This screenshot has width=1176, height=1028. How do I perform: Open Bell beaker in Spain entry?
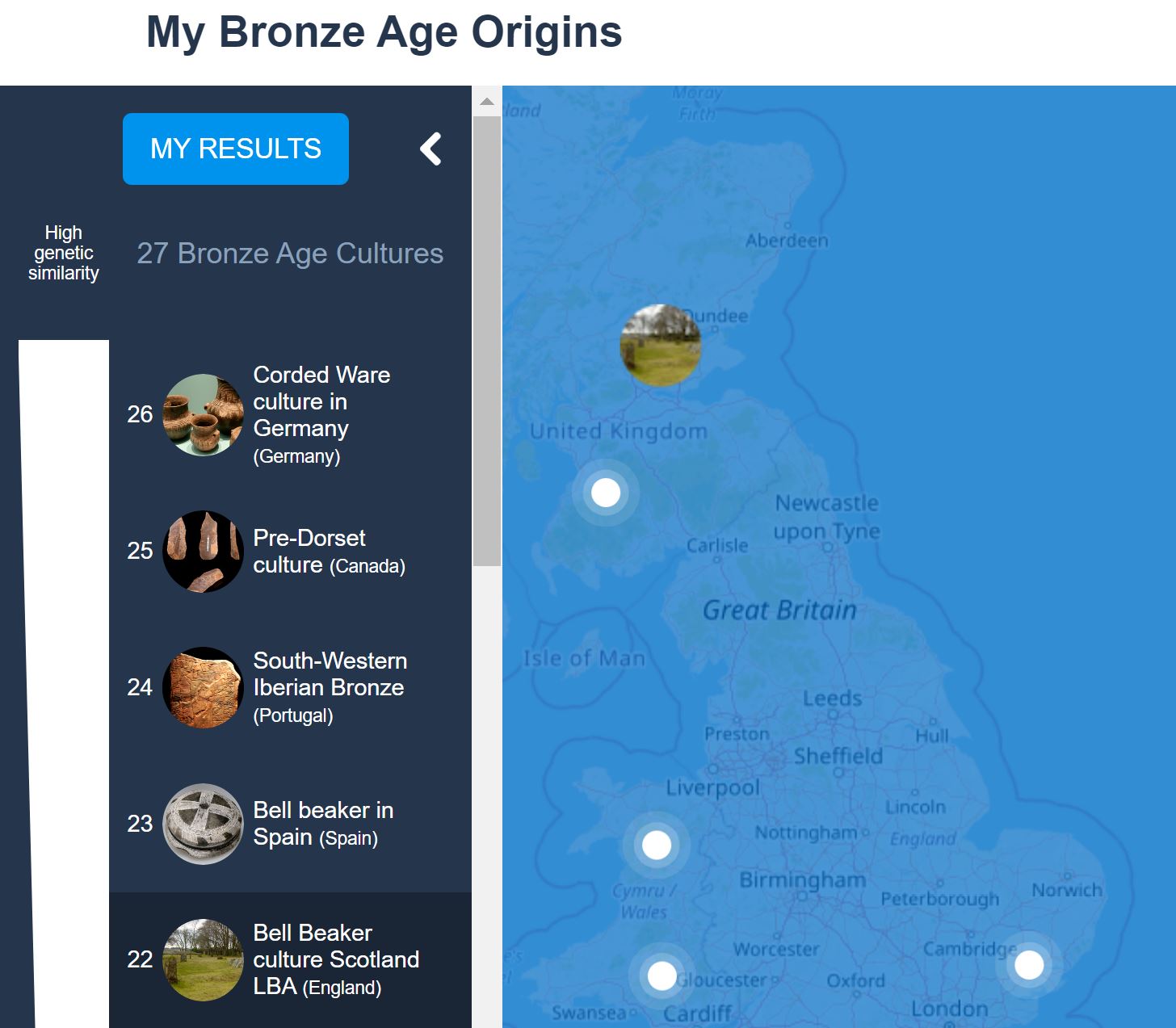pos(290,824)
